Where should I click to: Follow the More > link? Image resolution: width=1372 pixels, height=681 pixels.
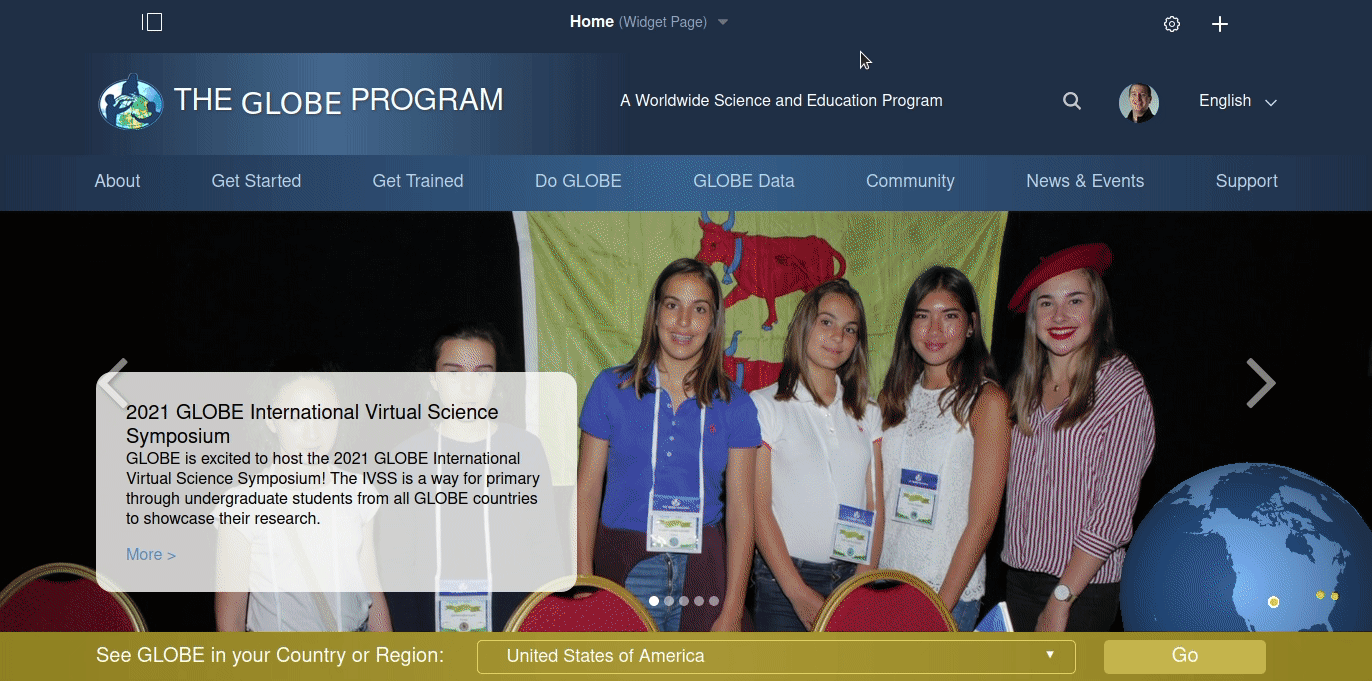point(151,555)
